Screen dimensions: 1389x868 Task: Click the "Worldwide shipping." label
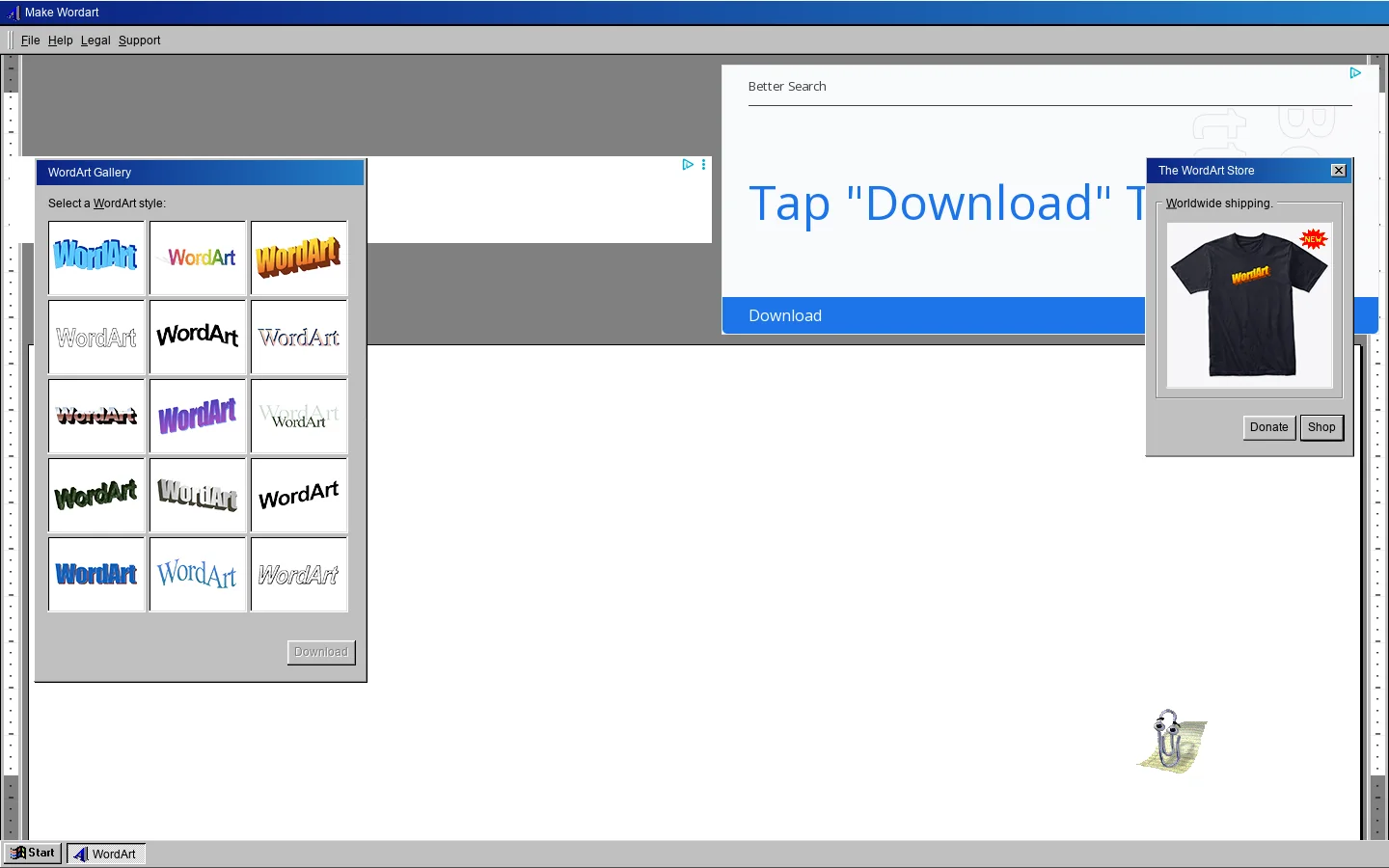1219,203
